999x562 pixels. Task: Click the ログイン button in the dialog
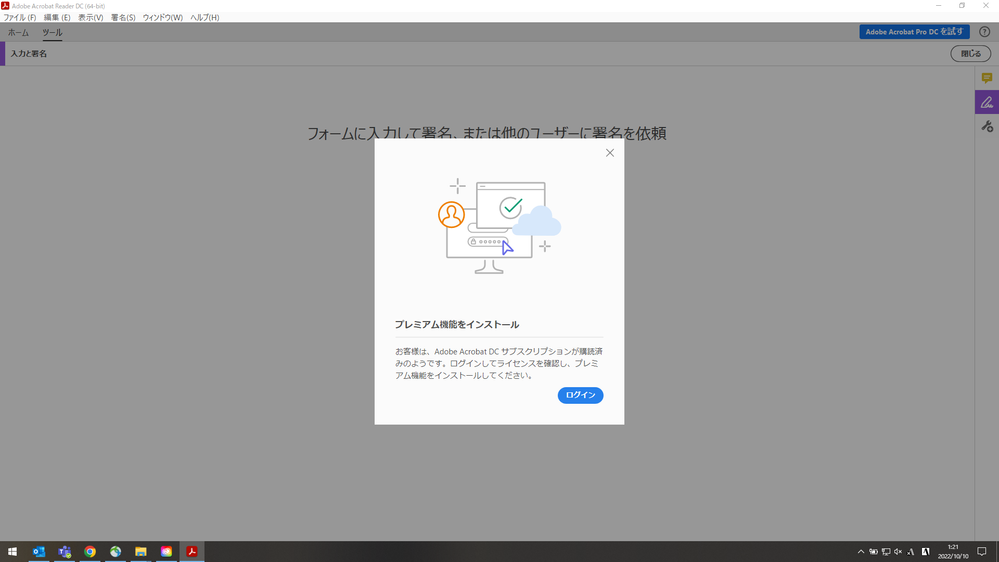click(x=580, y=395)
